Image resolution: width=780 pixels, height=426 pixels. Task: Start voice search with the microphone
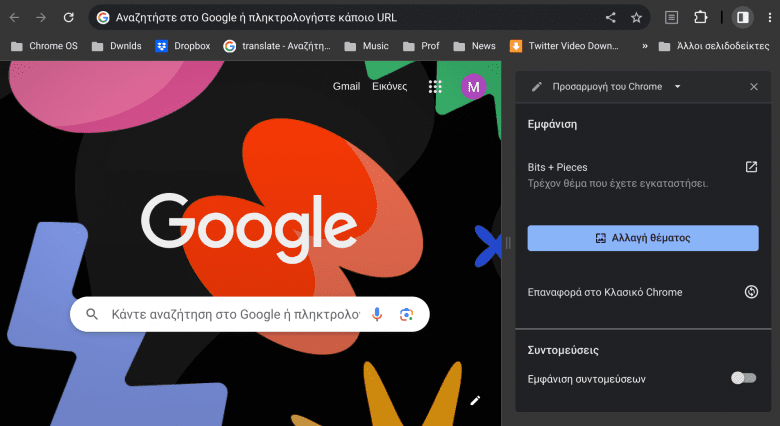[x=377, y=314]
